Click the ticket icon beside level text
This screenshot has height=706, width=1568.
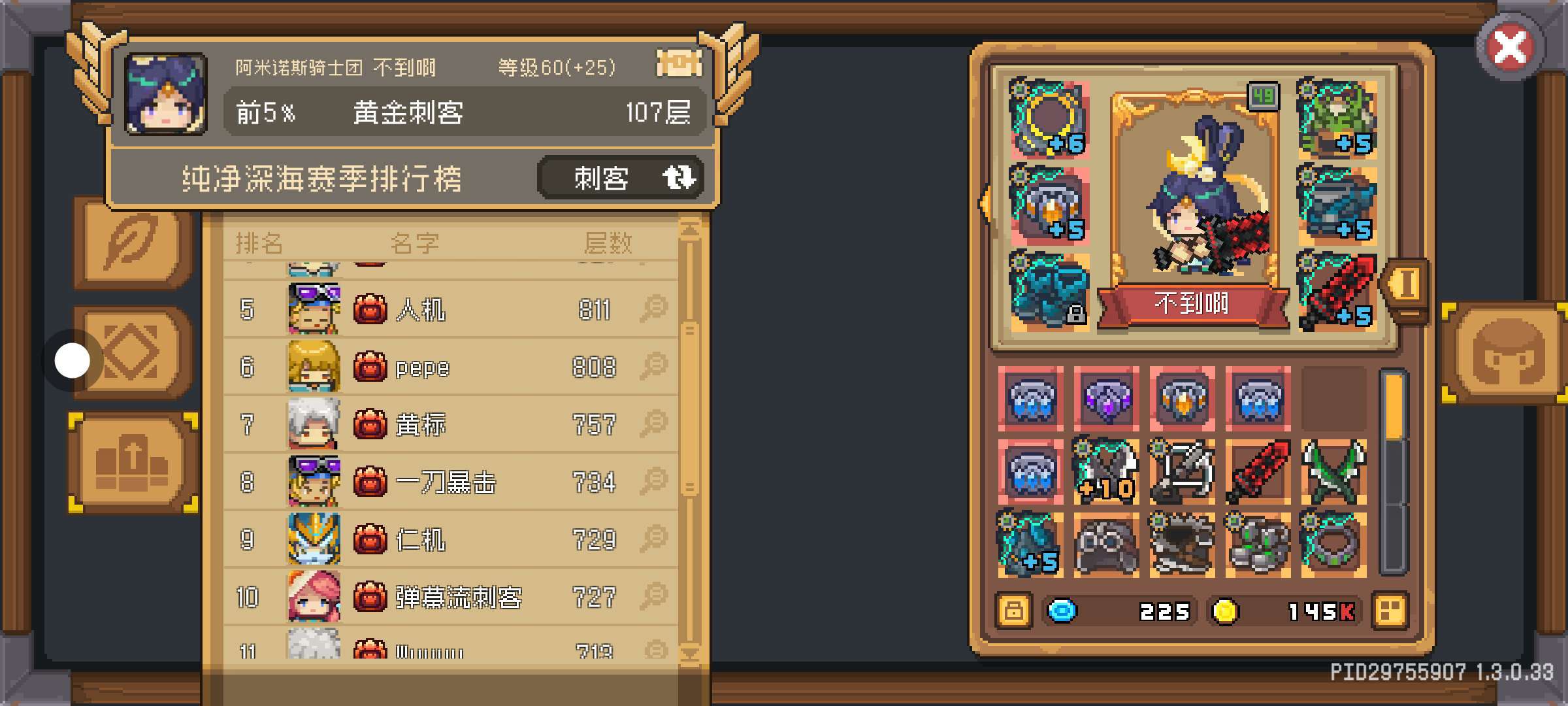click(x=679, y=64)
